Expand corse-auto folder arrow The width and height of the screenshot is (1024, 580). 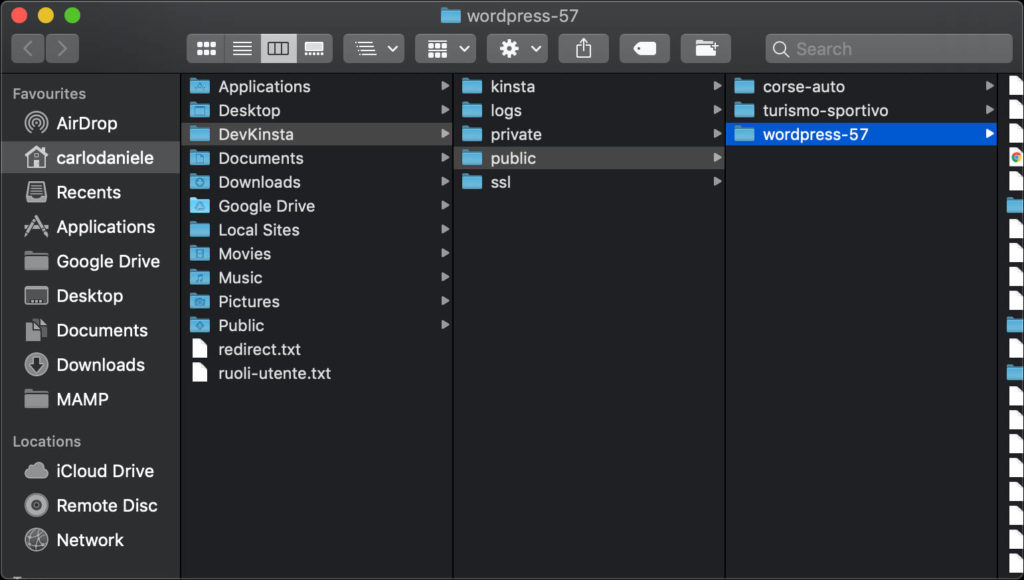pyautogui.click(x=989, y=86)
